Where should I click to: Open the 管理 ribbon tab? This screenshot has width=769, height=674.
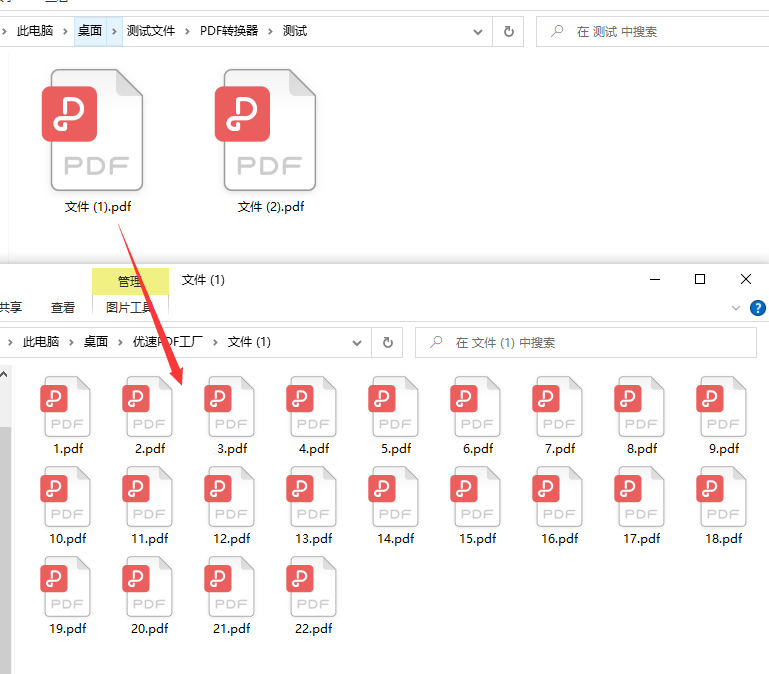(130, 282)
